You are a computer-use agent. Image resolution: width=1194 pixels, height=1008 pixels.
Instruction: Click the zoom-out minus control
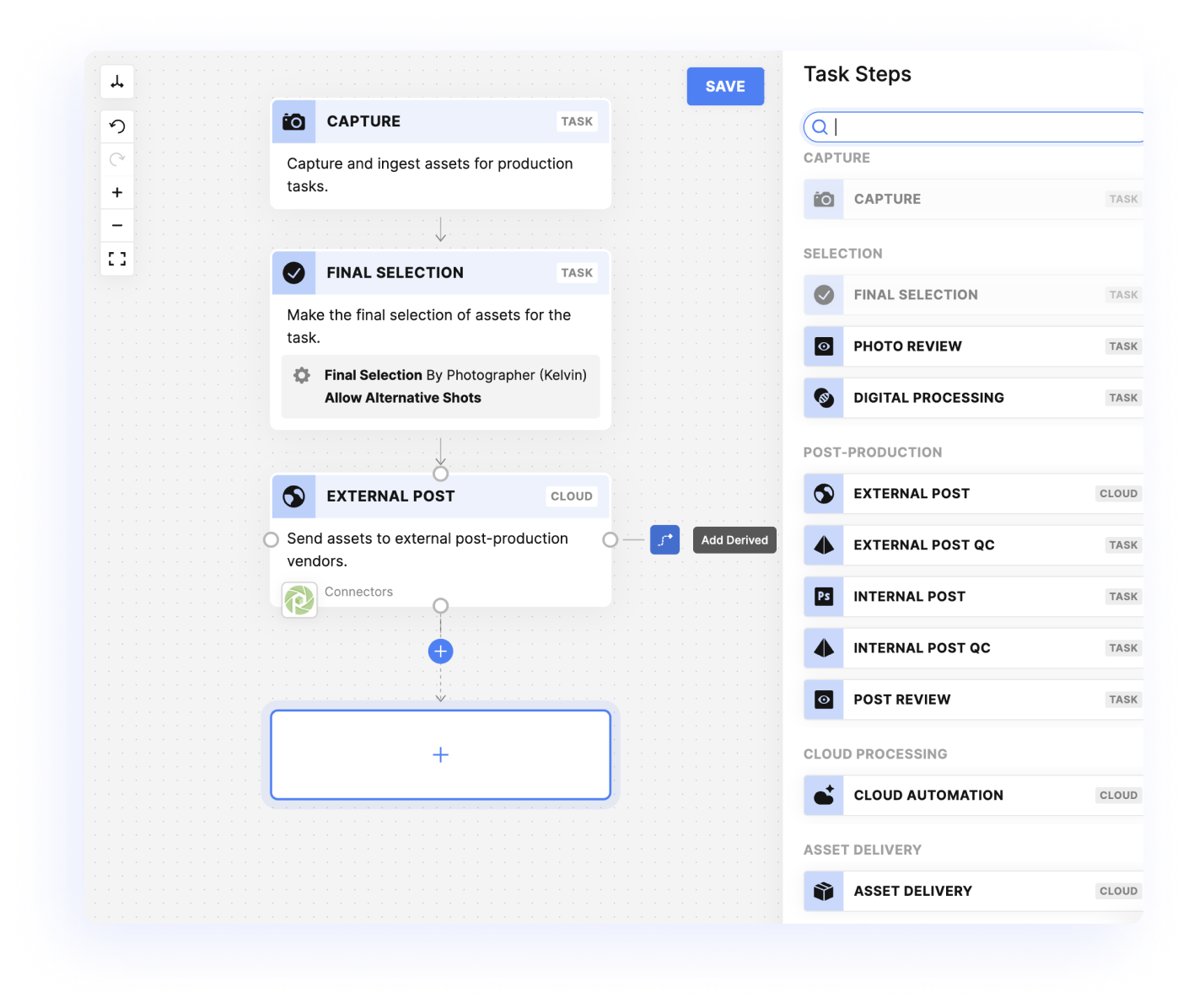(x=117, y=225)
